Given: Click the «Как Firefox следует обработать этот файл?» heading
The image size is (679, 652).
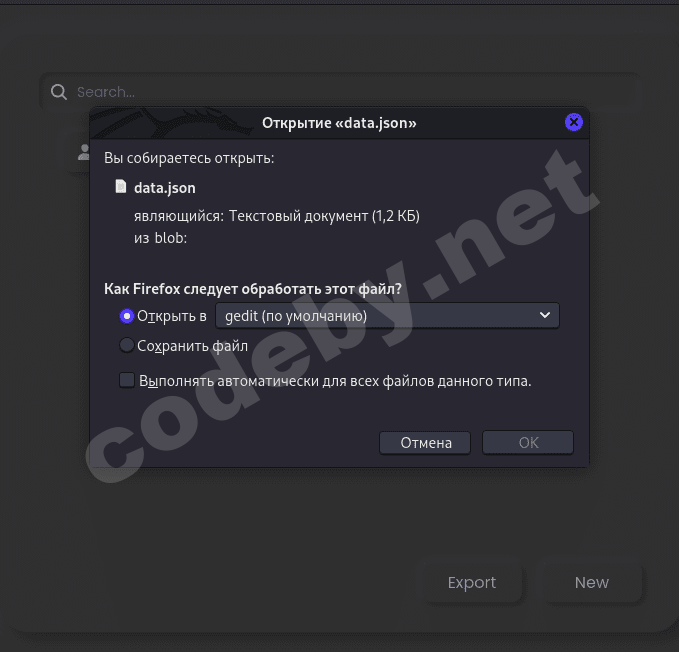Looking at the screenshot, I should (x=253, y=289).
